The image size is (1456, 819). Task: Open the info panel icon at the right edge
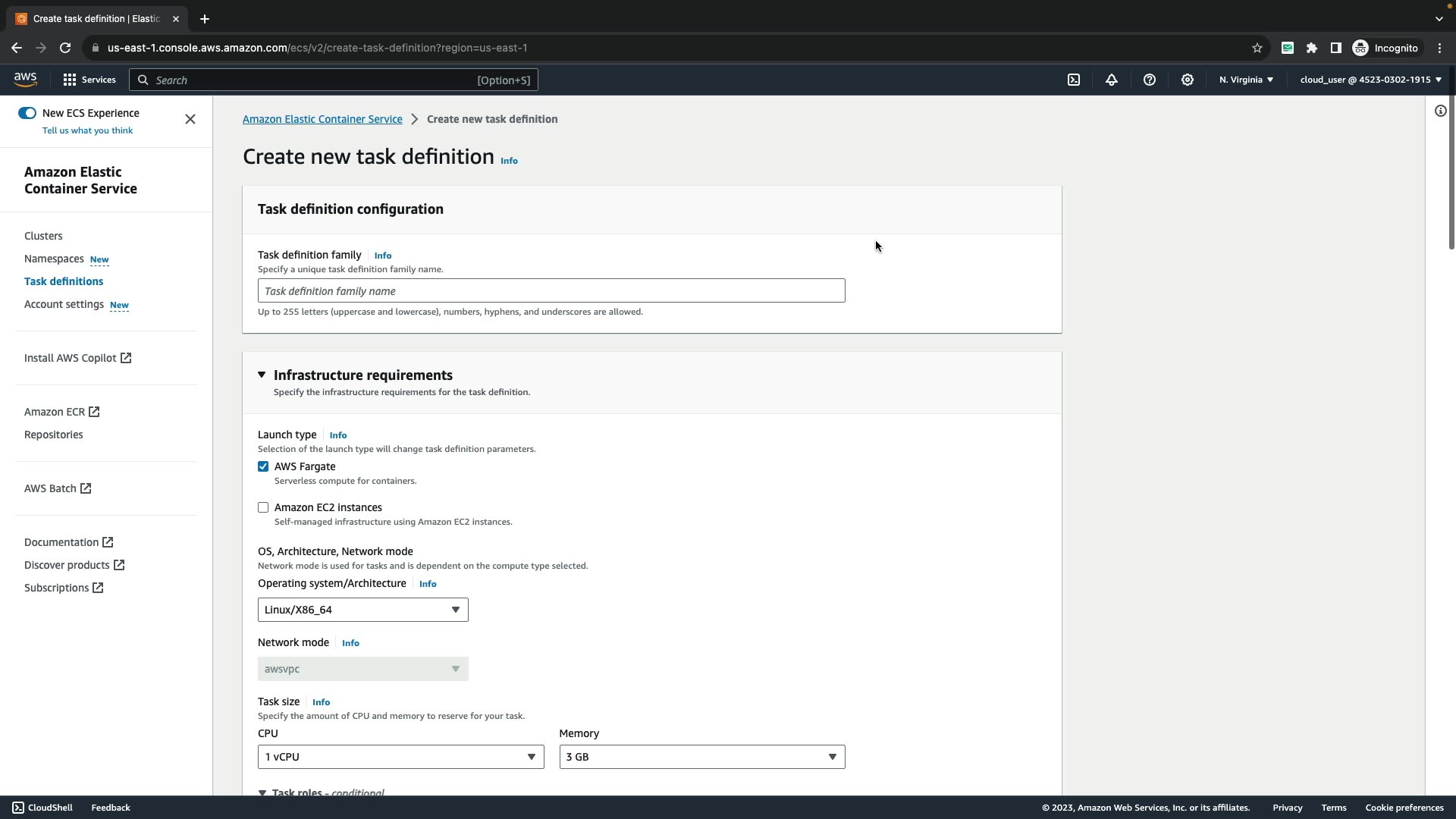[1440, 111]
